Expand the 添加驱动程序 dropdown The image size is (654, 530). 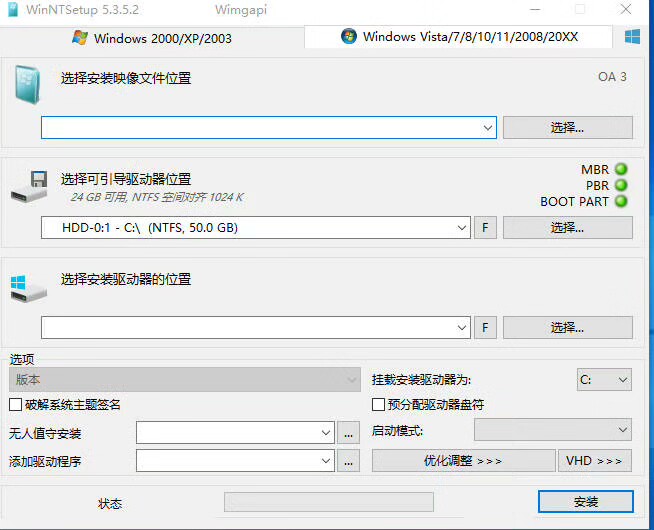point(326,461)
